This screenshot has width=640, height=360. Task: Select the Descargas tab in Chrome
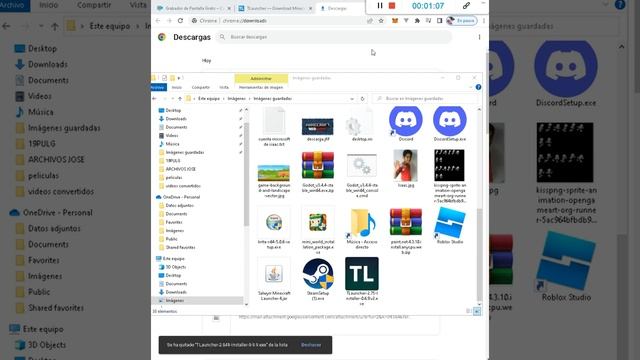click(337, 8)
